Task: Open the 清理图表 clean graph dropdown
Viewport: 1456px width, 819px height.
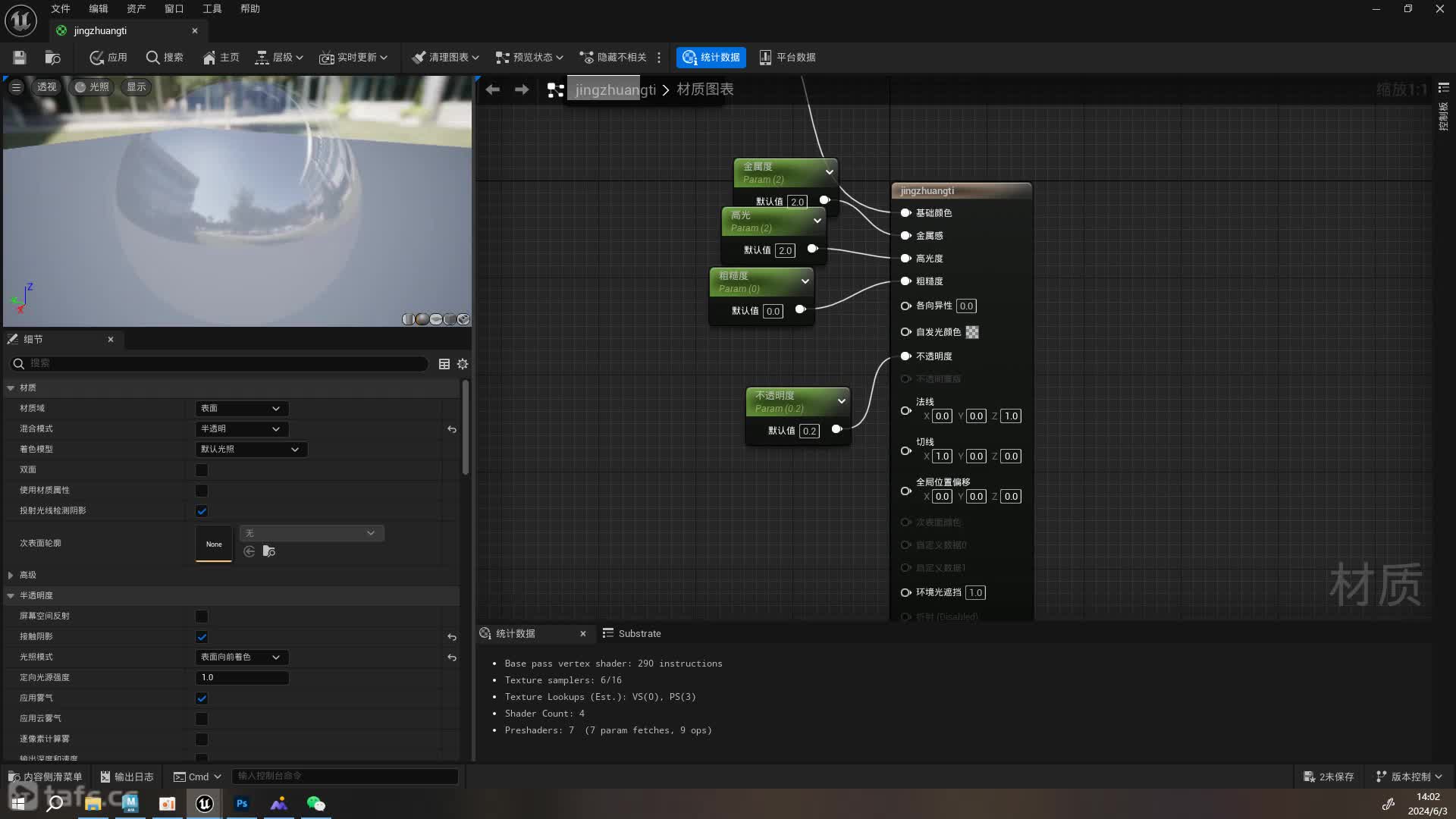Action: (x=445, y=58)
